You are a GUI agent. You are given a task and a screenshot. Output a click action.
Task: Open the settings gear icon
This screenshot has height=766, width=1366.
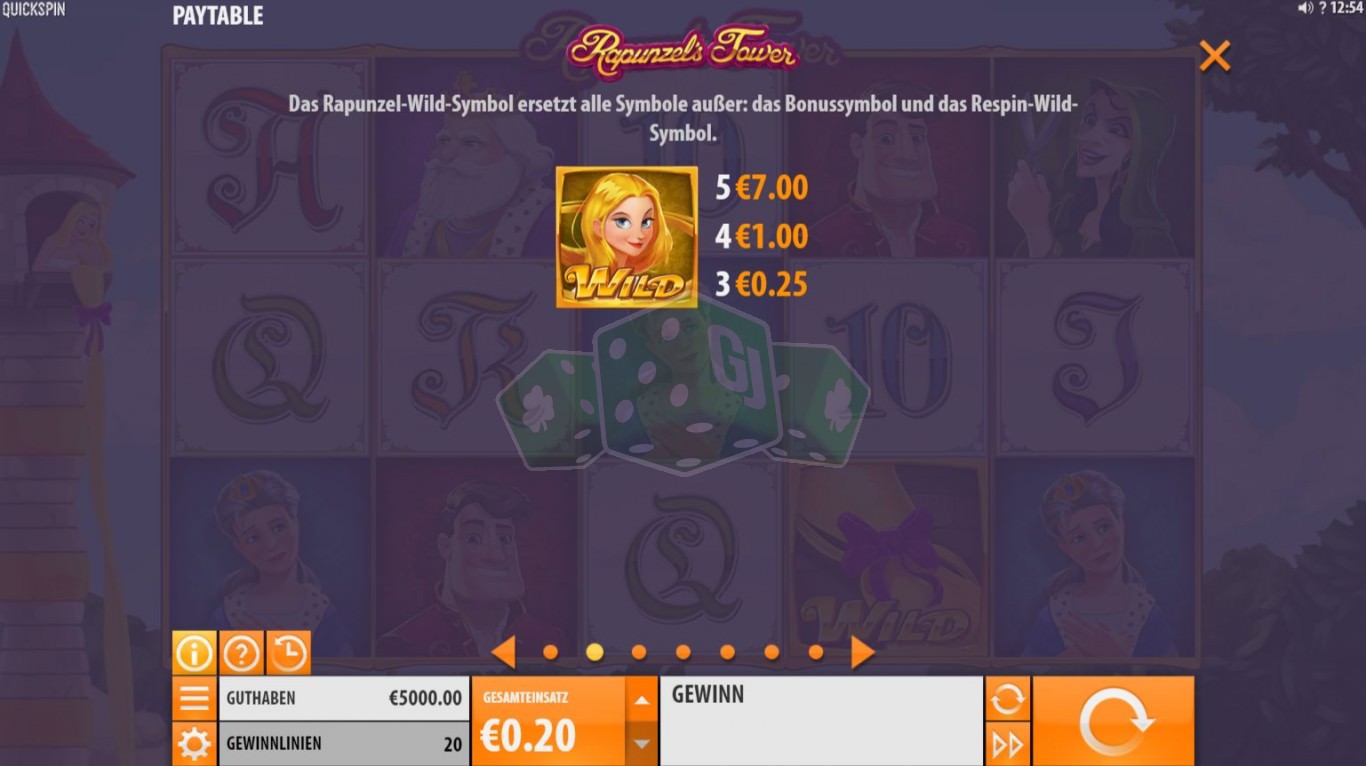[x=194, y=744]
